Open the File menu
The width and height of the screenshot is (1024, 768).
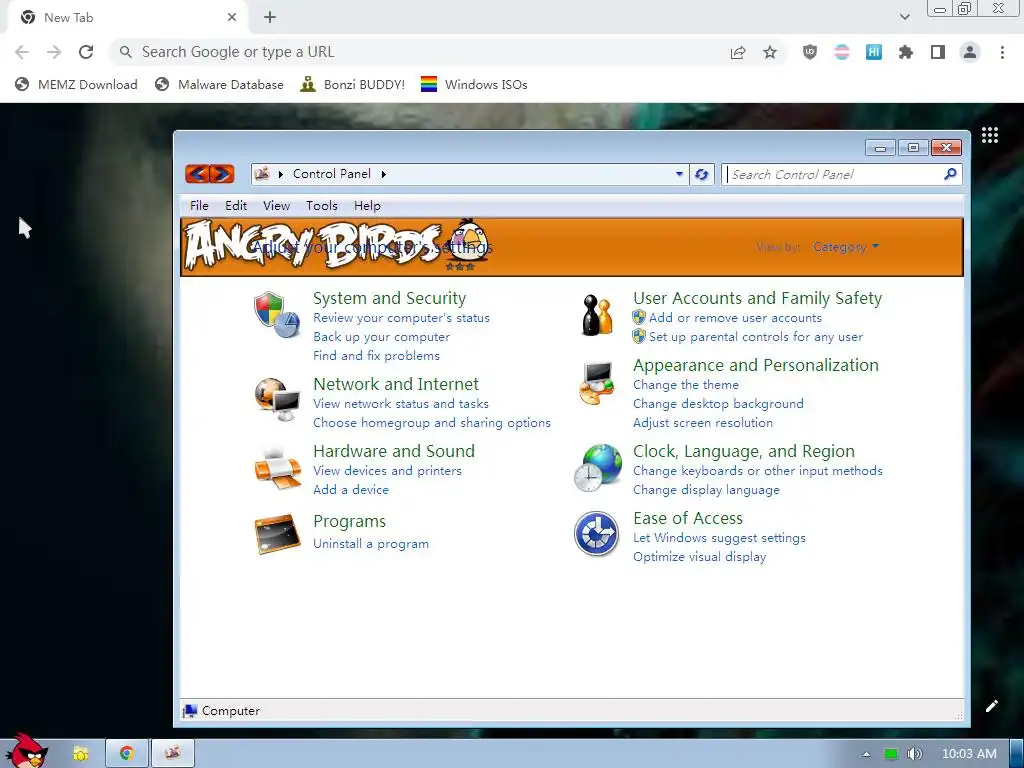199,206
